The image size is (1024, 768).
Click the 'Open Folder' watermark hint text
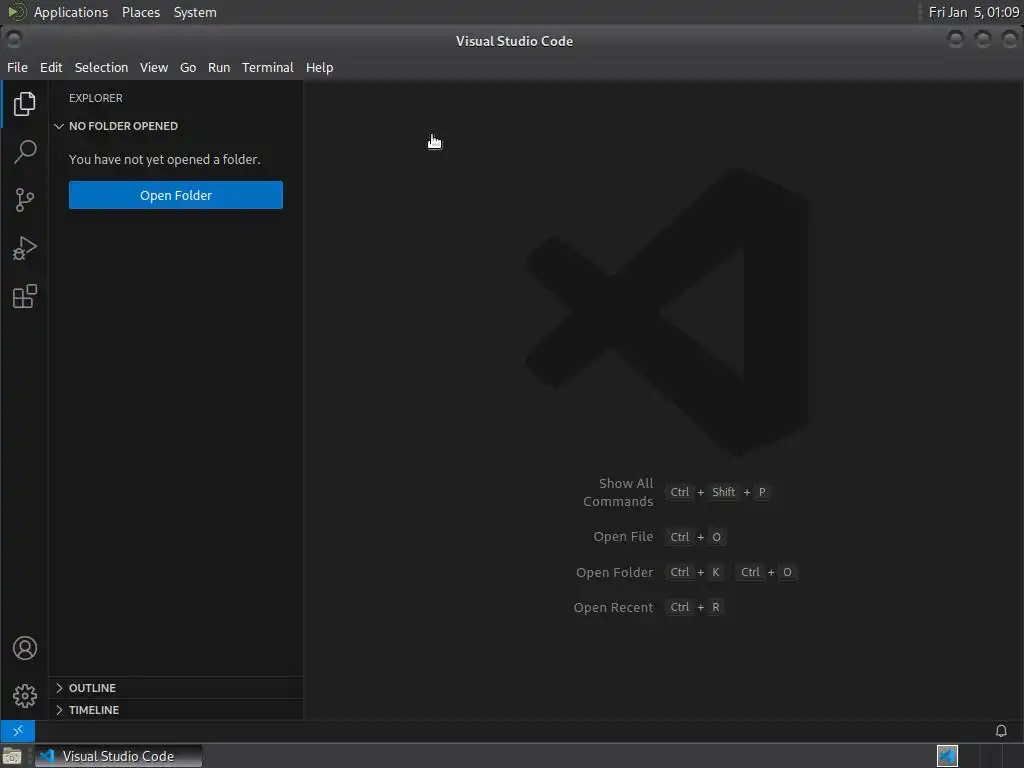tap(615, 572)
